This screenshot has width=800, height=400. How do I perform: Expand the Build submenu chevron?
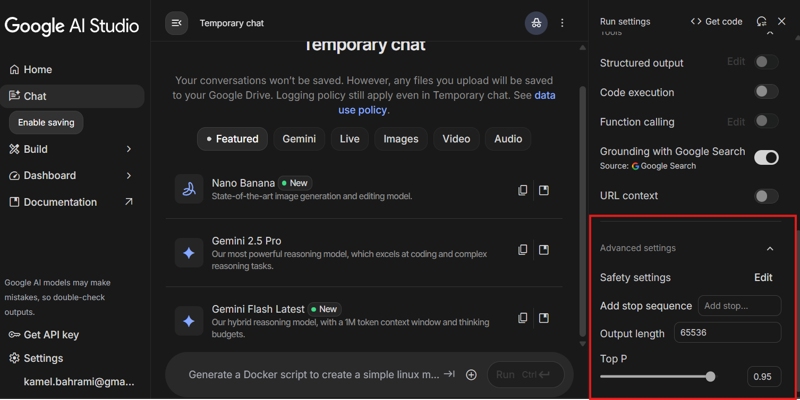(129, 149)
